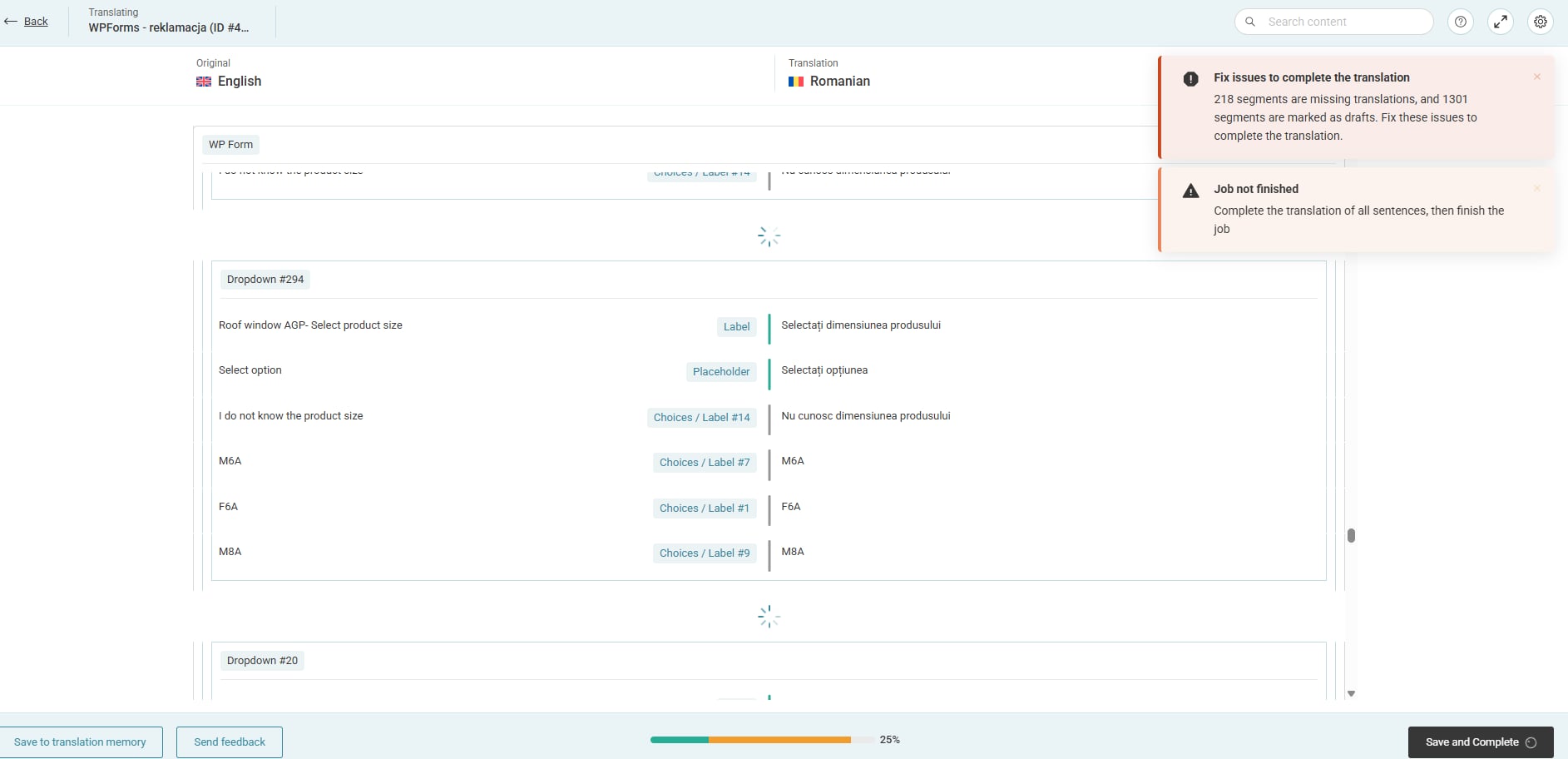Click the Send feedback button
This screenshot has width=1568, height=759.
pos(230,742)
